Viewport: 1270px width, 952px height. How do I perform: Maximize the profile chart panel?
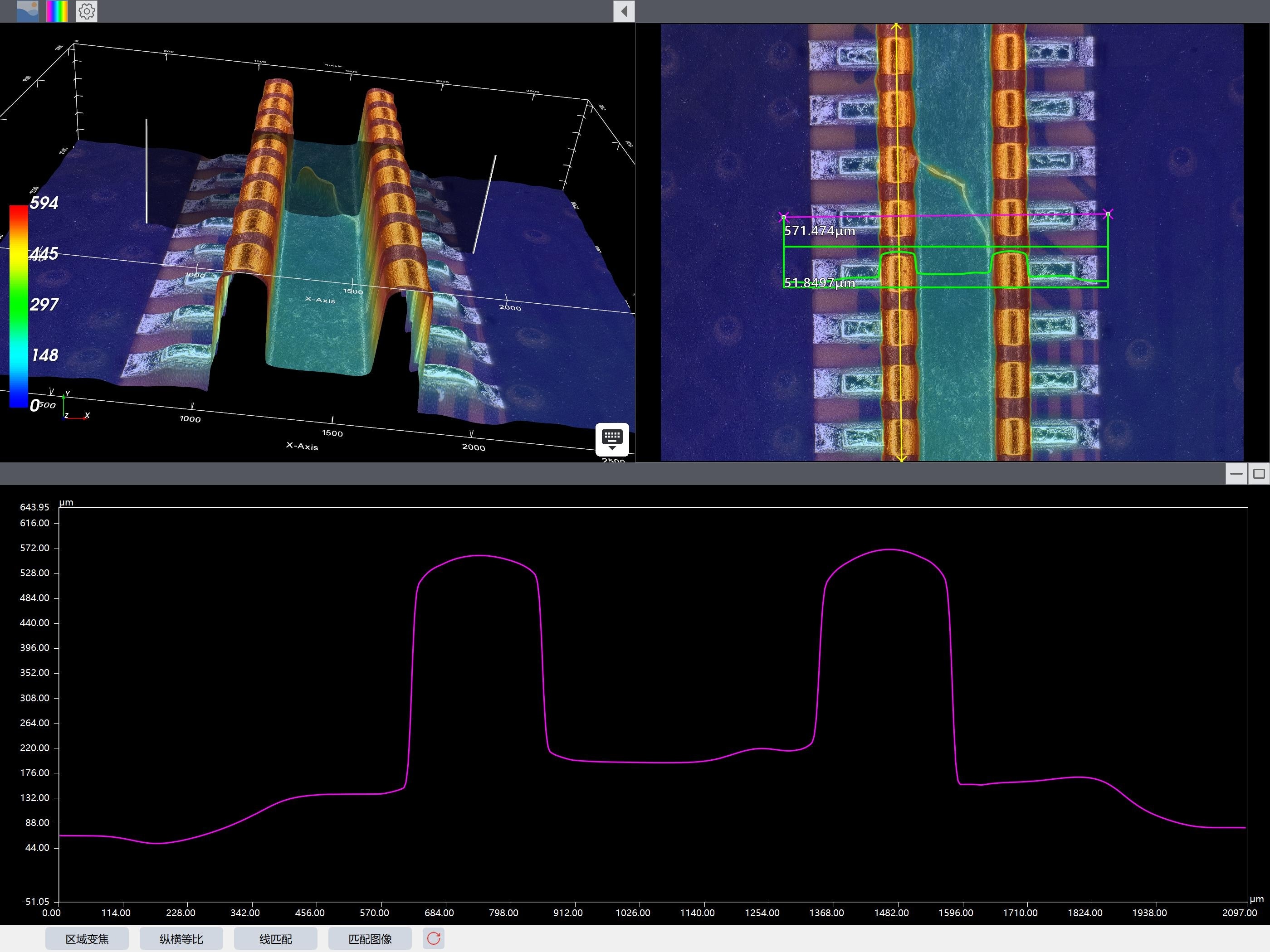(1259, 474)
